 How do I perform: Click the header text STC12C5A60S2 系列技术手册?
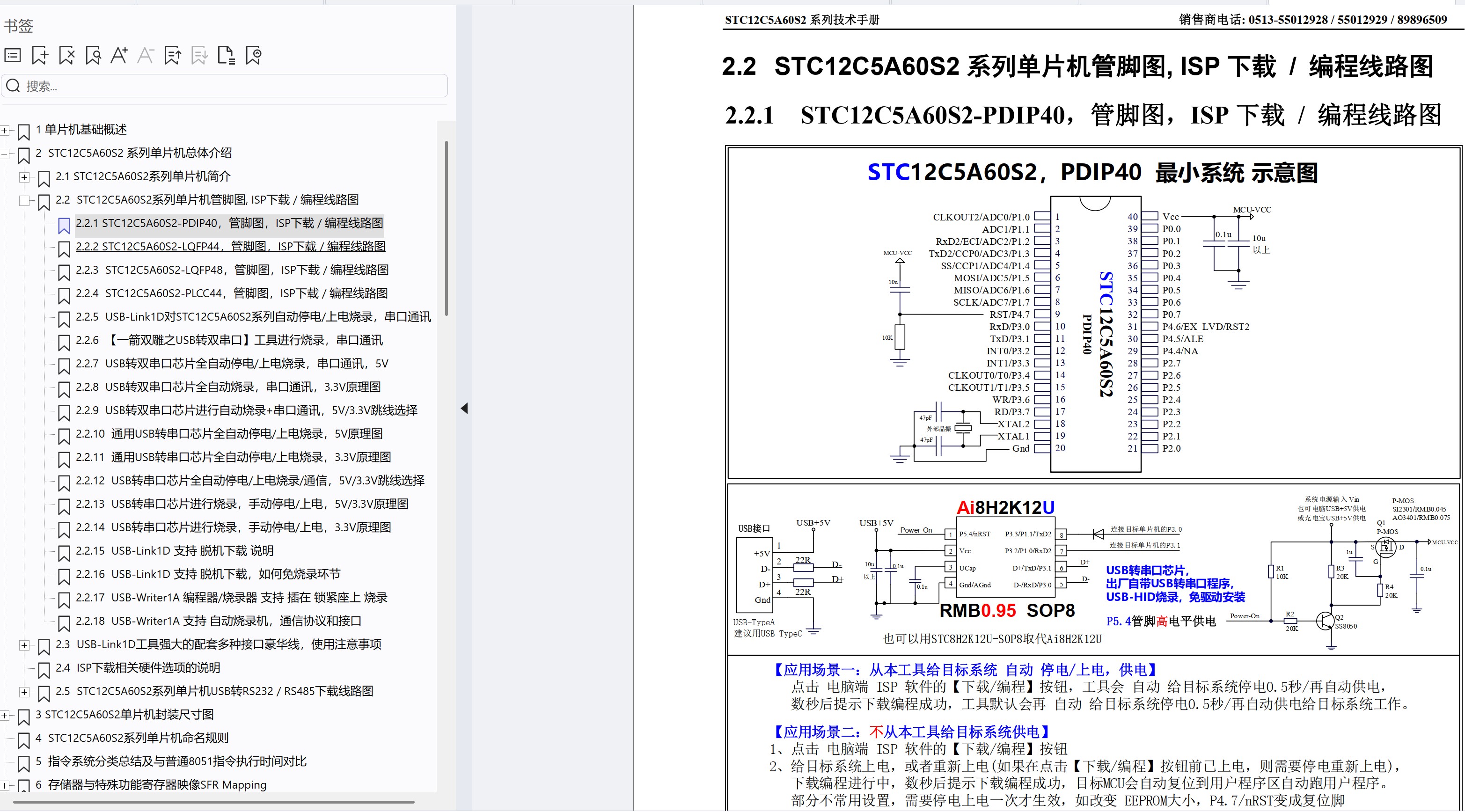tap(802, 20)
